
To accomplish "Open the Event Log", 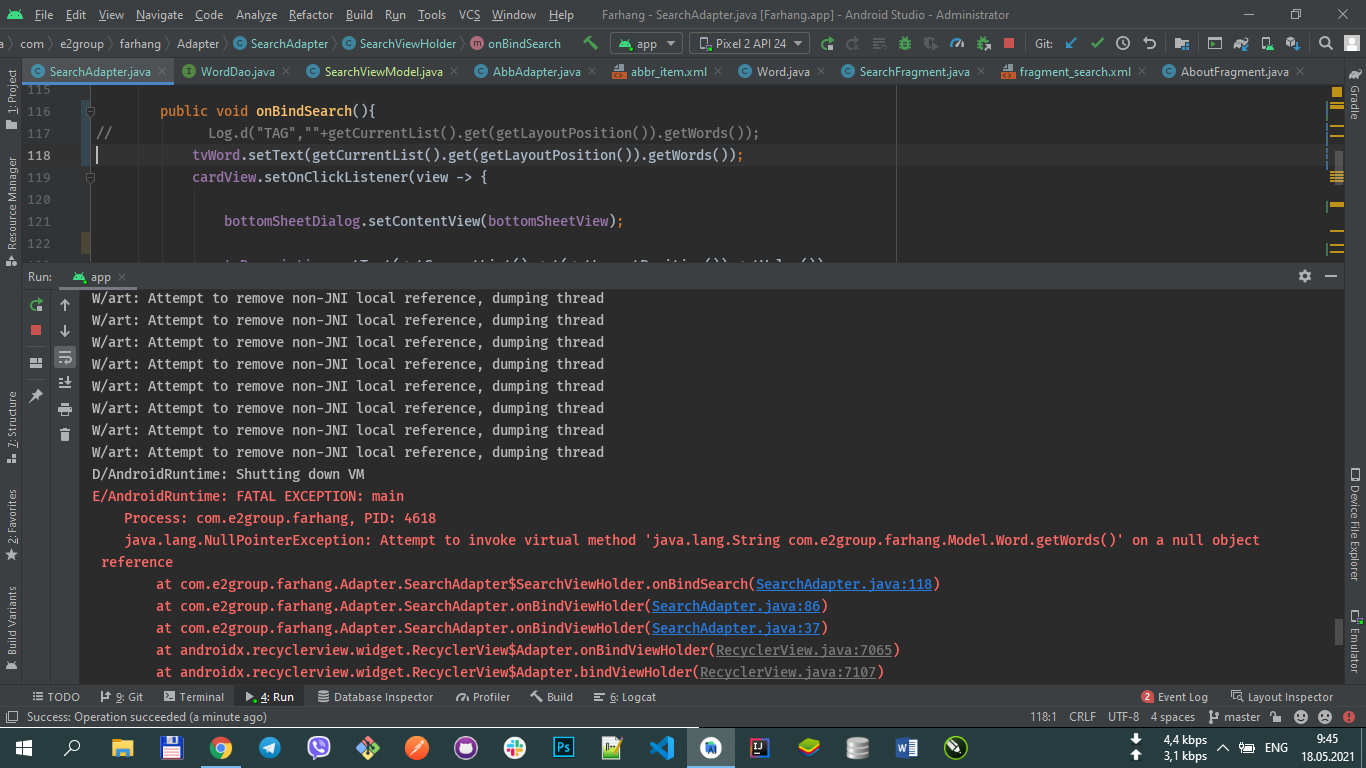I will click(1175, 697).
